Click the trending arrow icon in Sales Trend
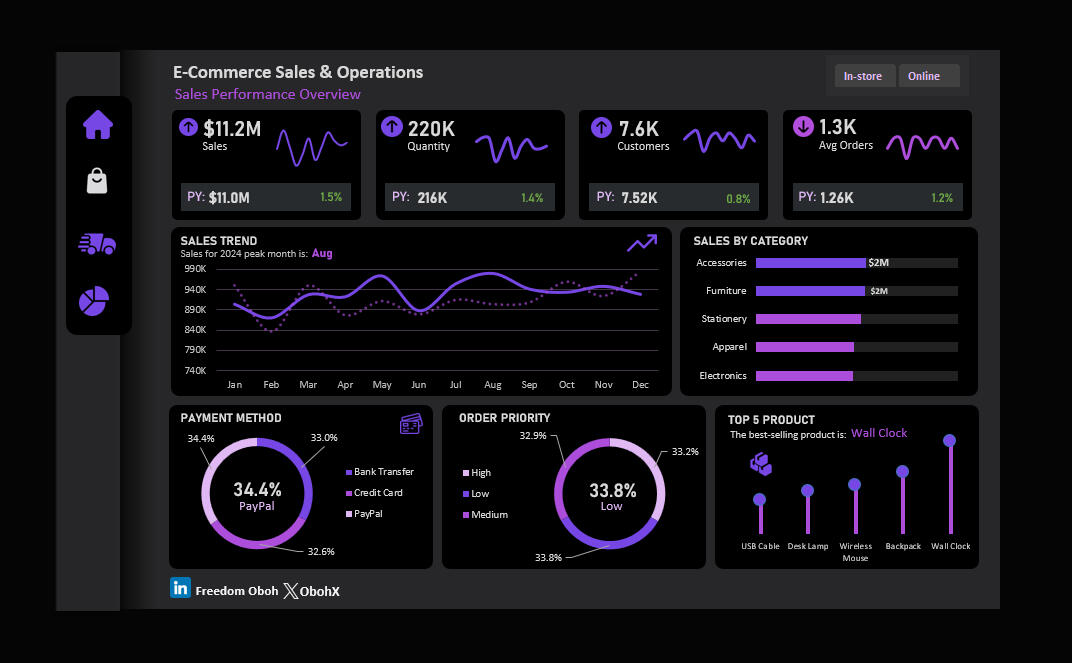The height and width of the screenshot is (663, 1072). (x=642, y=243)
